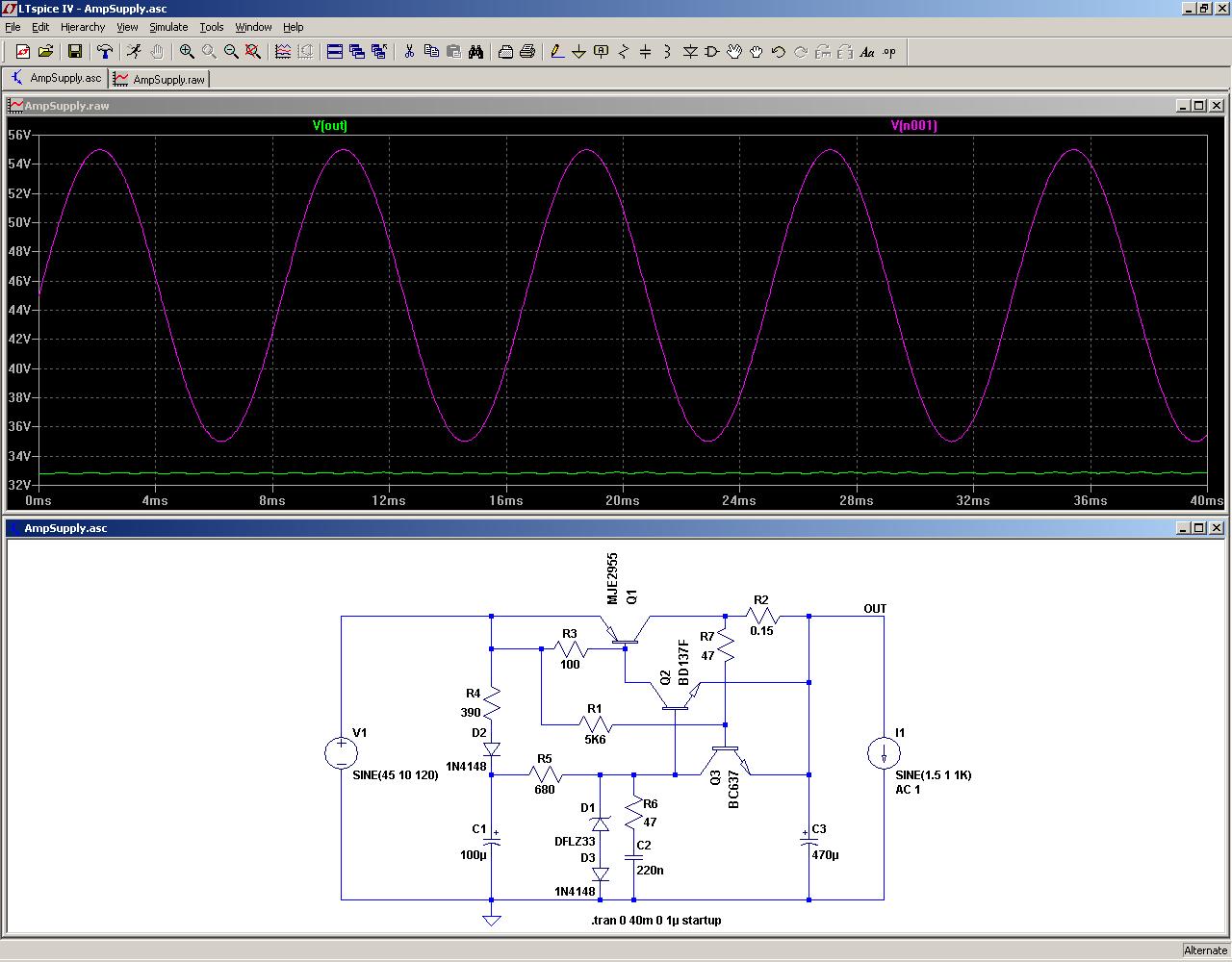The image size is (1232, 962).
Task: Select the Cut scissors tool
Action: [x=409, y=52]
